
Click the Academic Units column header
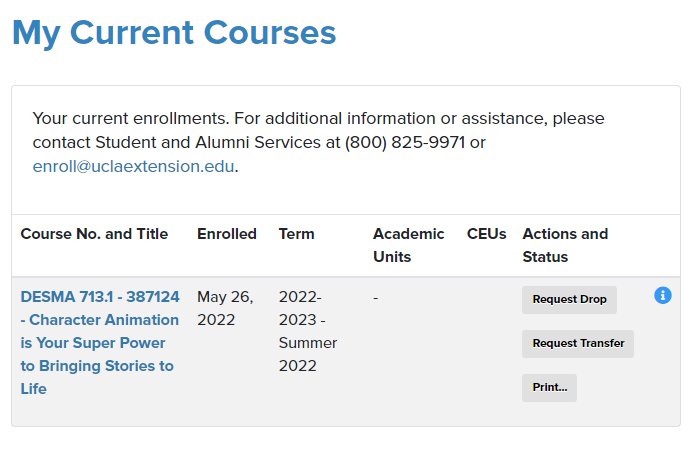pos(409,245)
